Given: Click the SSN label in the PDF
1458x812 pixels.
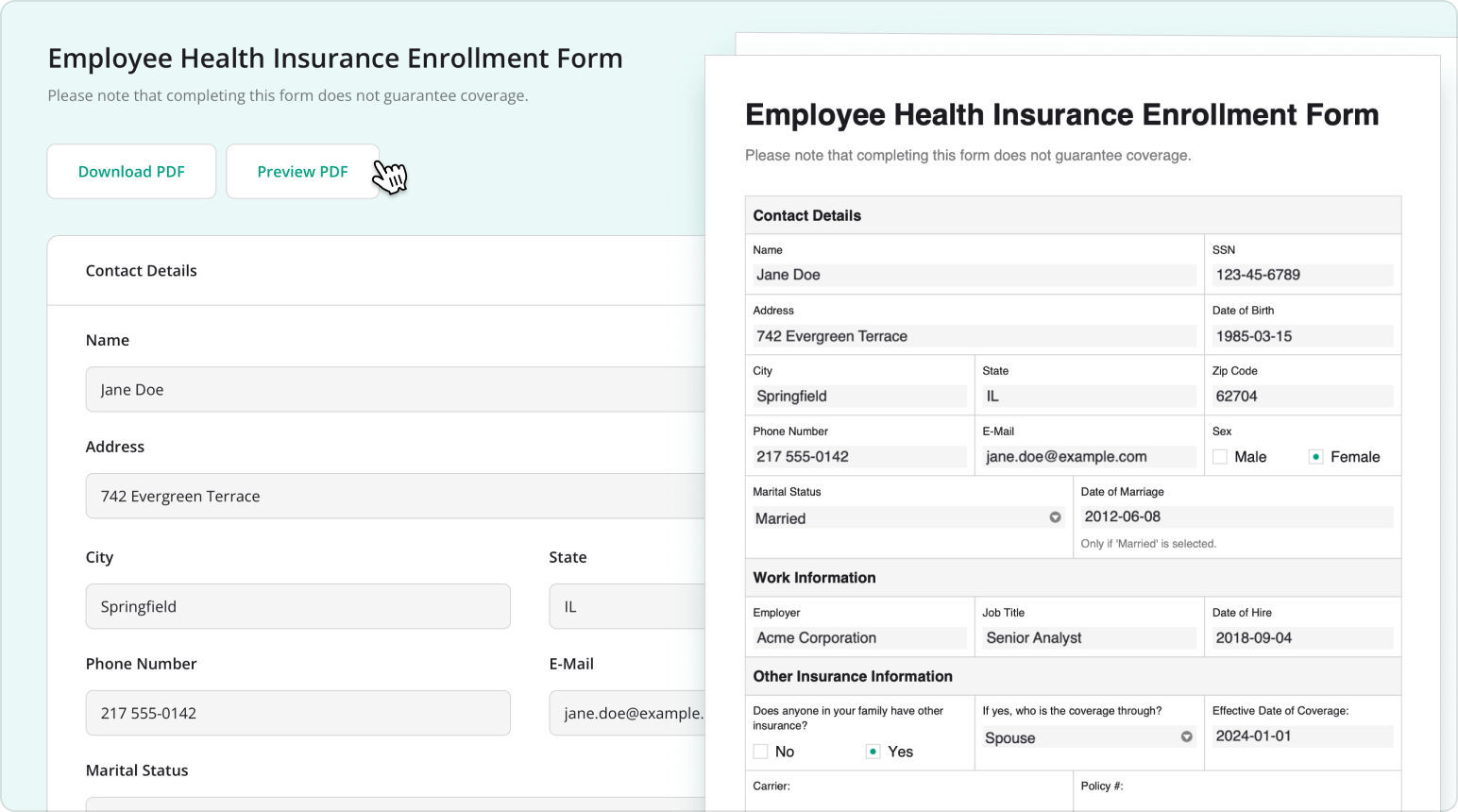Looking at the screenshot, I should [1224, 250].
